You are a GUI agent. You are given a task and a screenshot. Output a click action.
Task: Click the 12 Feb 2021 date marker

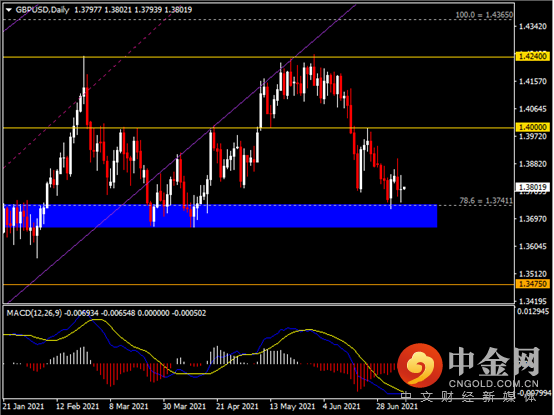click(78, 407)
